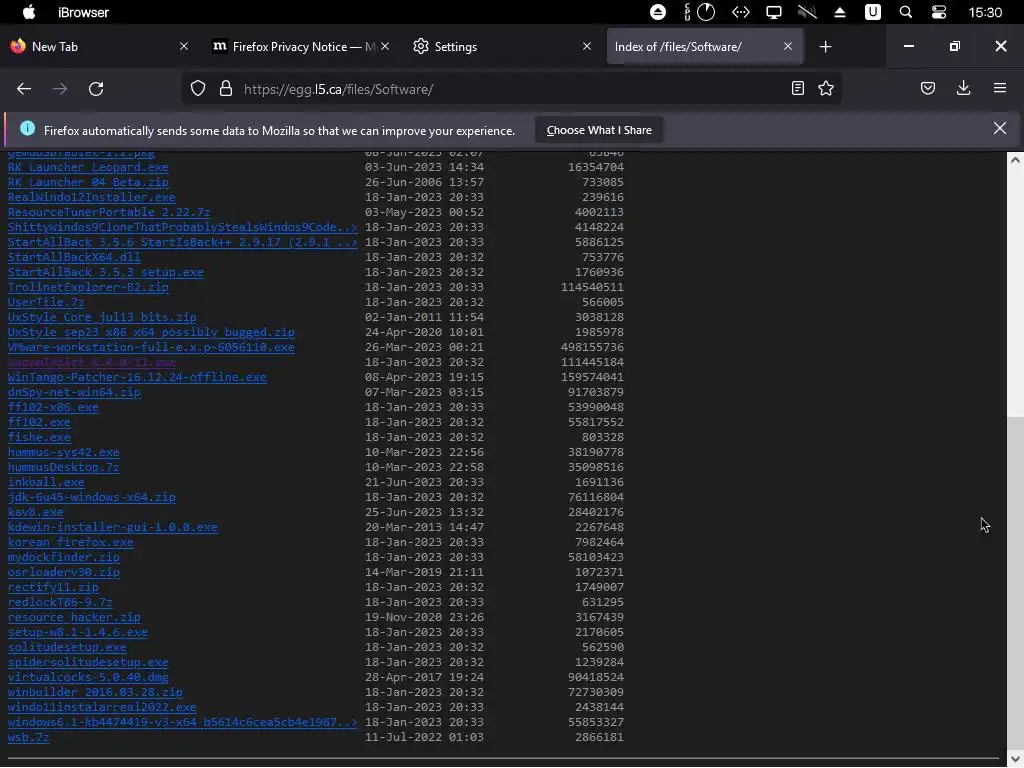Open UserTile.7z link

pyautogui.click(x=46, y=302)
